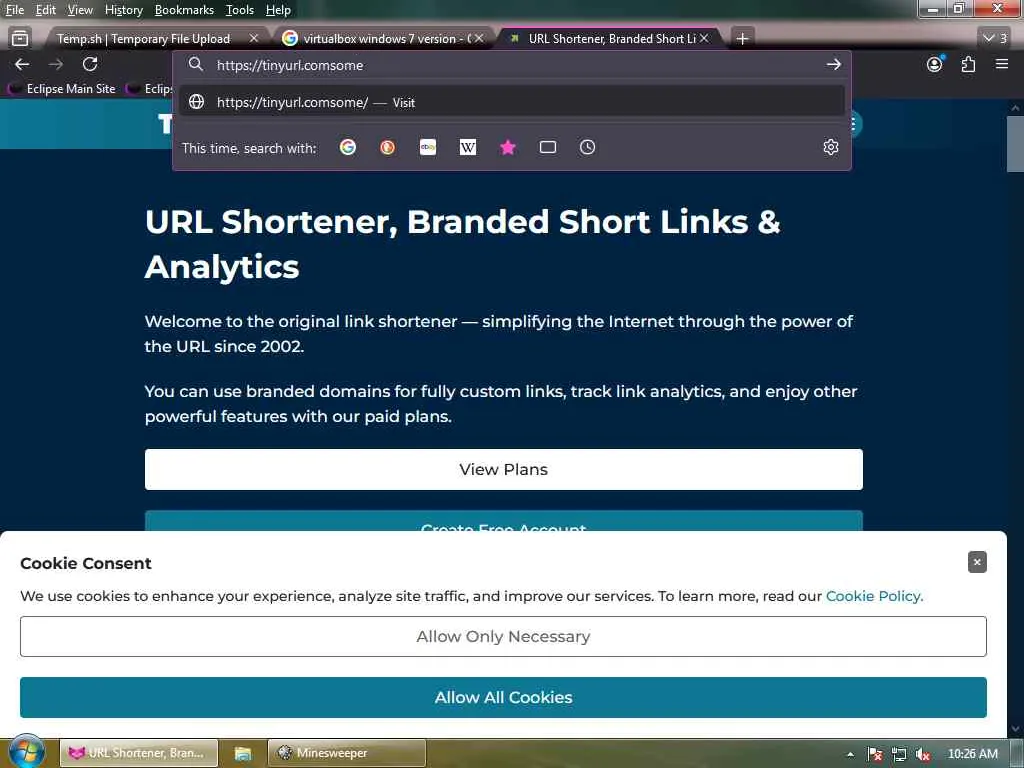
Task: Click the 10:26 AM clock
Action: [972, 754]
